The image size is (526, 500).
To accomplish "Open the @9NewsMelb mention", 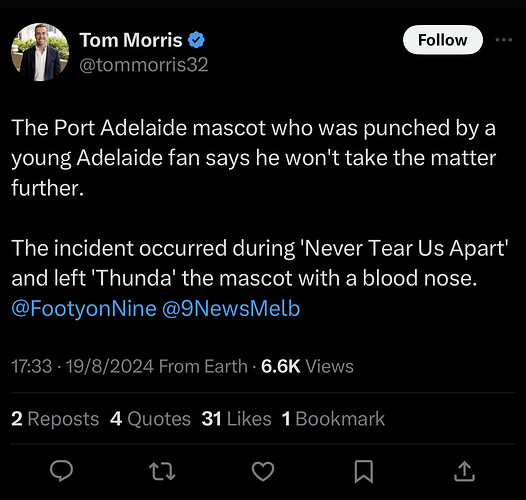I will pyautogui.click(x=231, y=308).
